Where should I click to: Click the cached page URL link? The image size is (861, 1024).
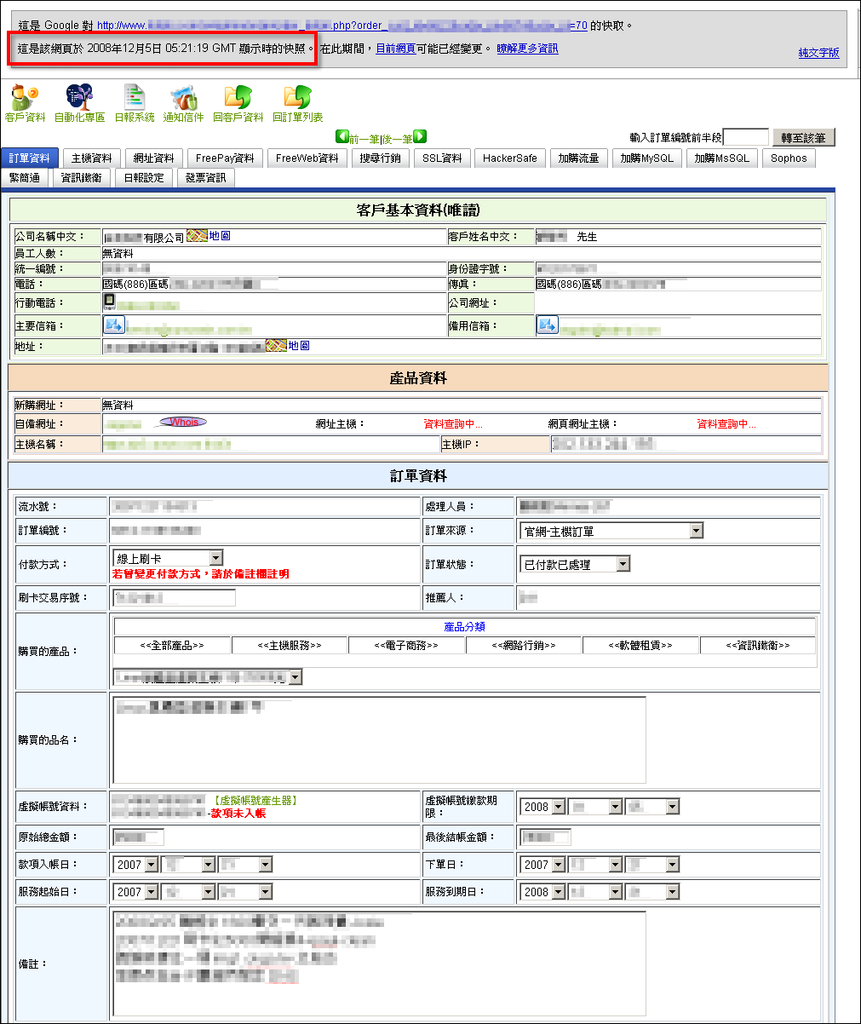342,25
